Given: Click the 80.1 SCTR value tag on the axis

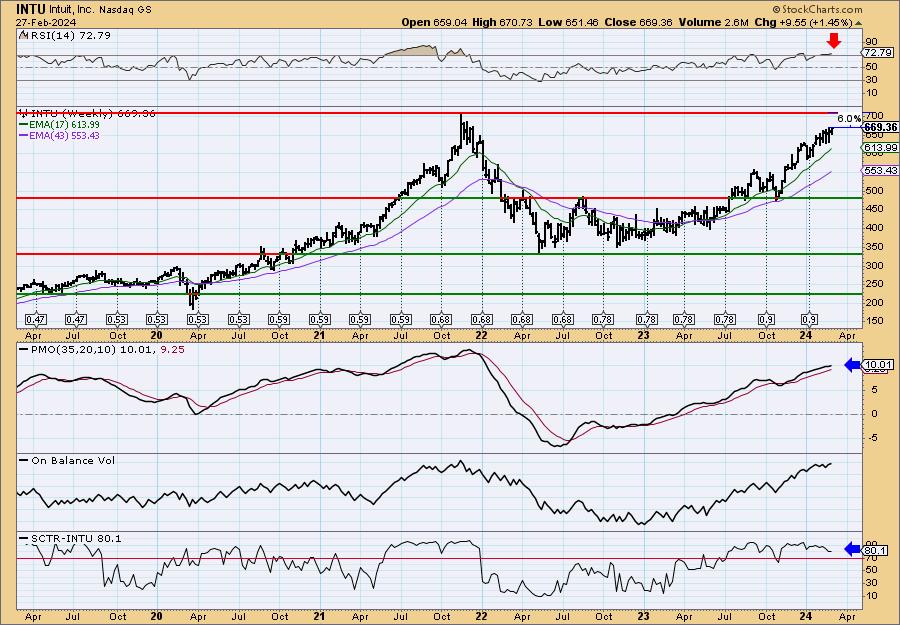Looking at the screenshot, I should coord(872,550).
